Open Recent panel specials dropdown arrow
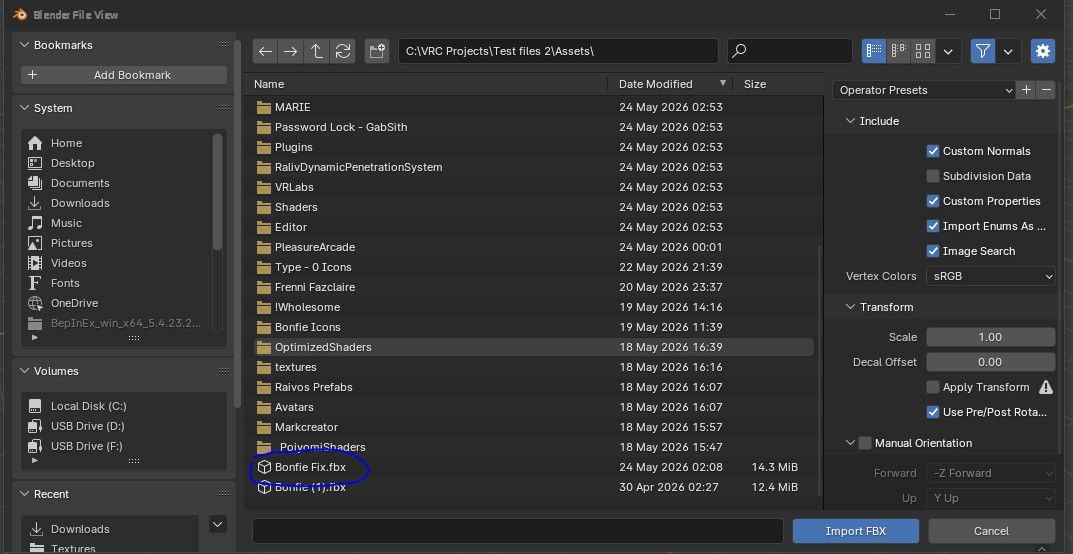The height and width of the screenshot is (554, 1073). (218, 525)
